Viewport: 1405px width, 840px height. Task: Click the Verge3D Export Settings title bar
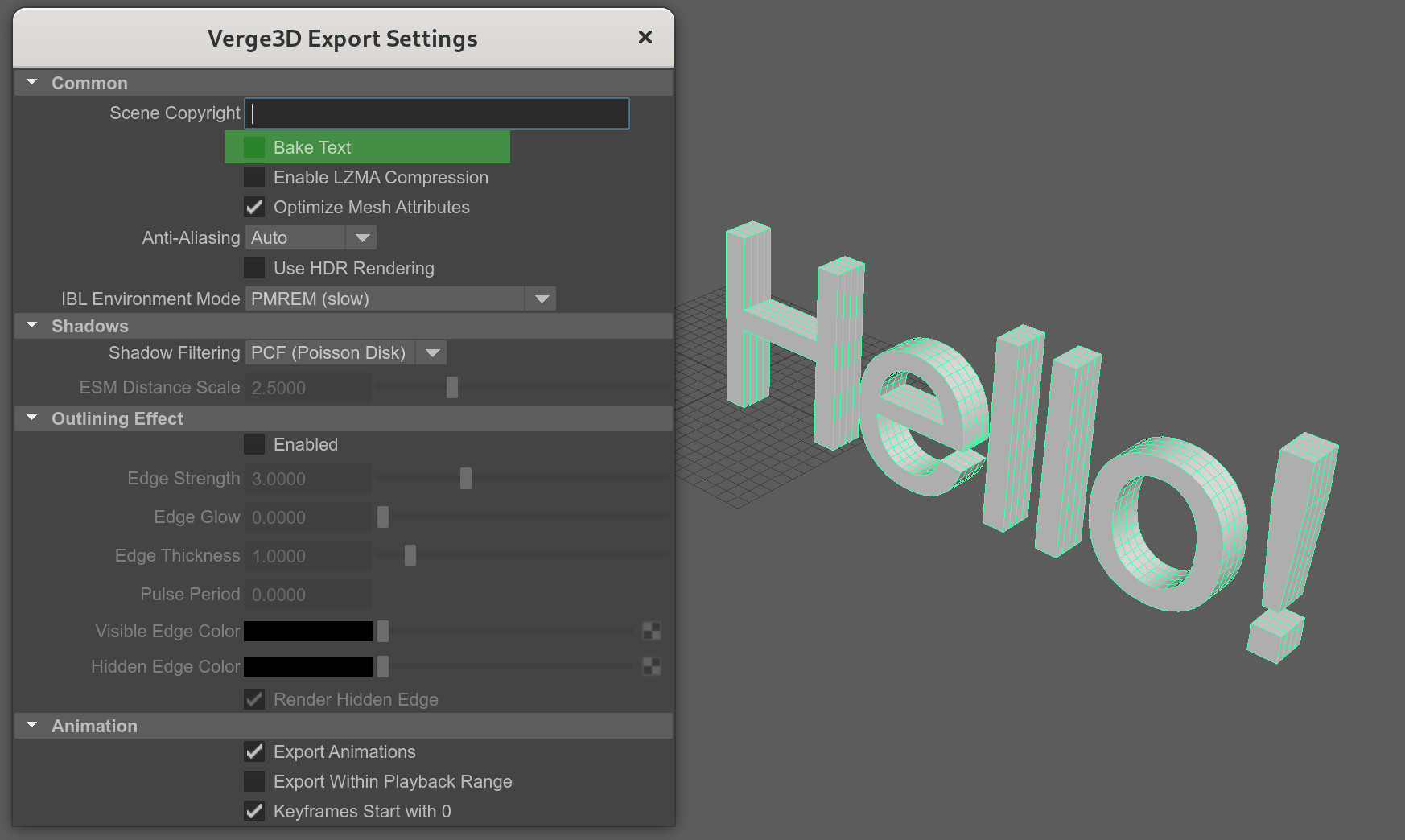coord(343,38)
